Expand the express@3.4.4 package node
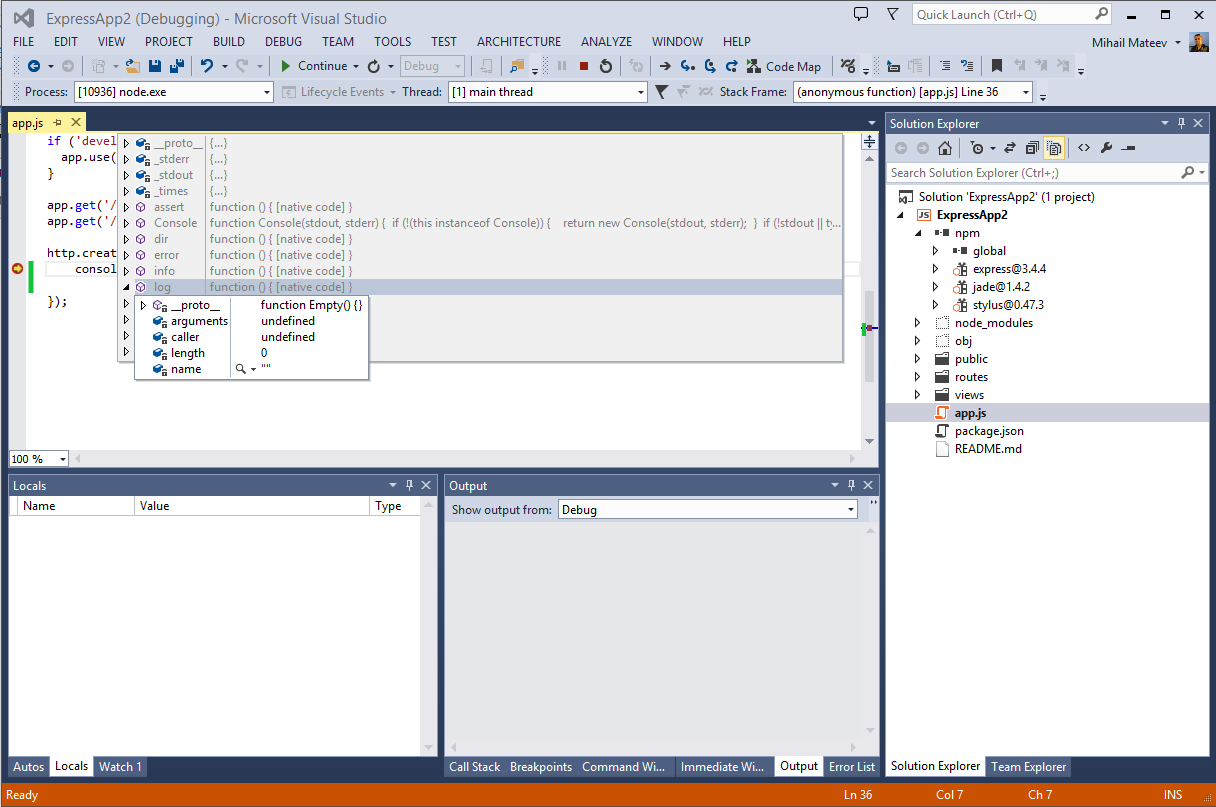 click(936, 269)
